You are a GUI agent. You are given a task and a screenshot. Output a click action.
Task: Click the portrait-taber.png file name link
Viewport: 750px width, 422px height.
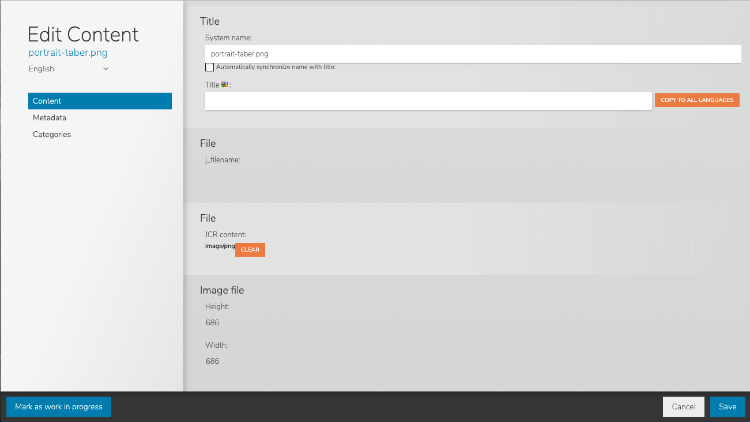point(68,53)
